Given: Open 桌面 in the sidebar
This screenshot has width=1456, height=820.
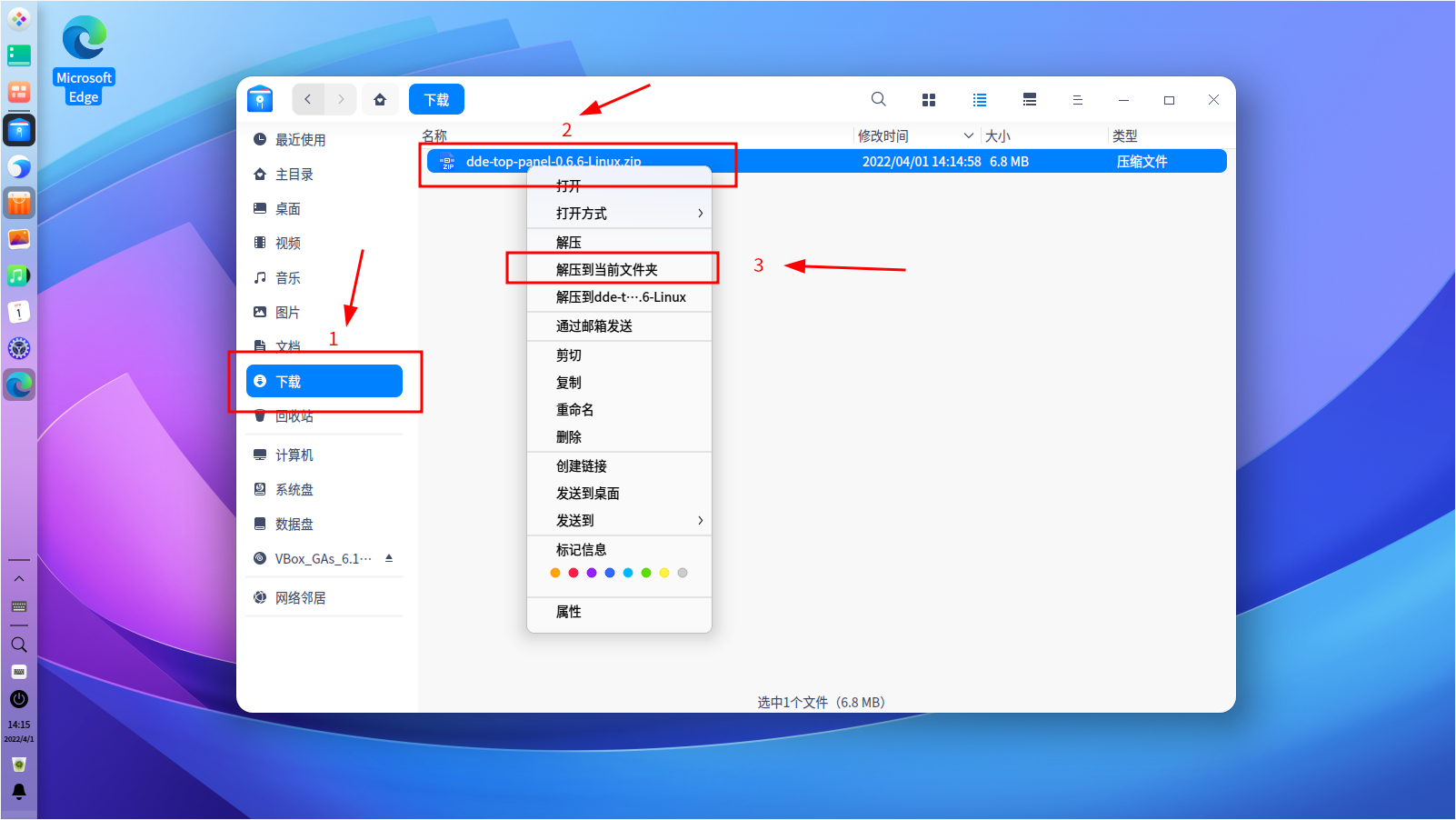Looking at the screenshot, I should [x=324, y=209].
